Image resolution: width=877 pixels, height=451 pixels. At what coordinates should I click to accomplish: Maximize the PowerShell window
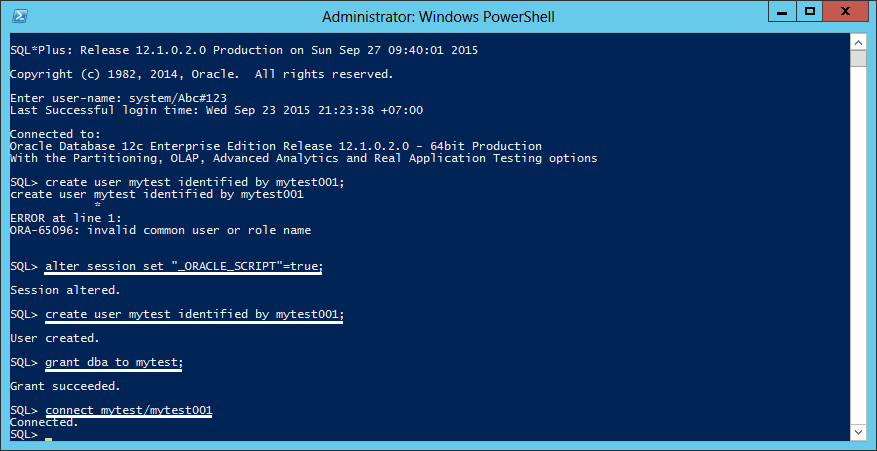[810, 12]
